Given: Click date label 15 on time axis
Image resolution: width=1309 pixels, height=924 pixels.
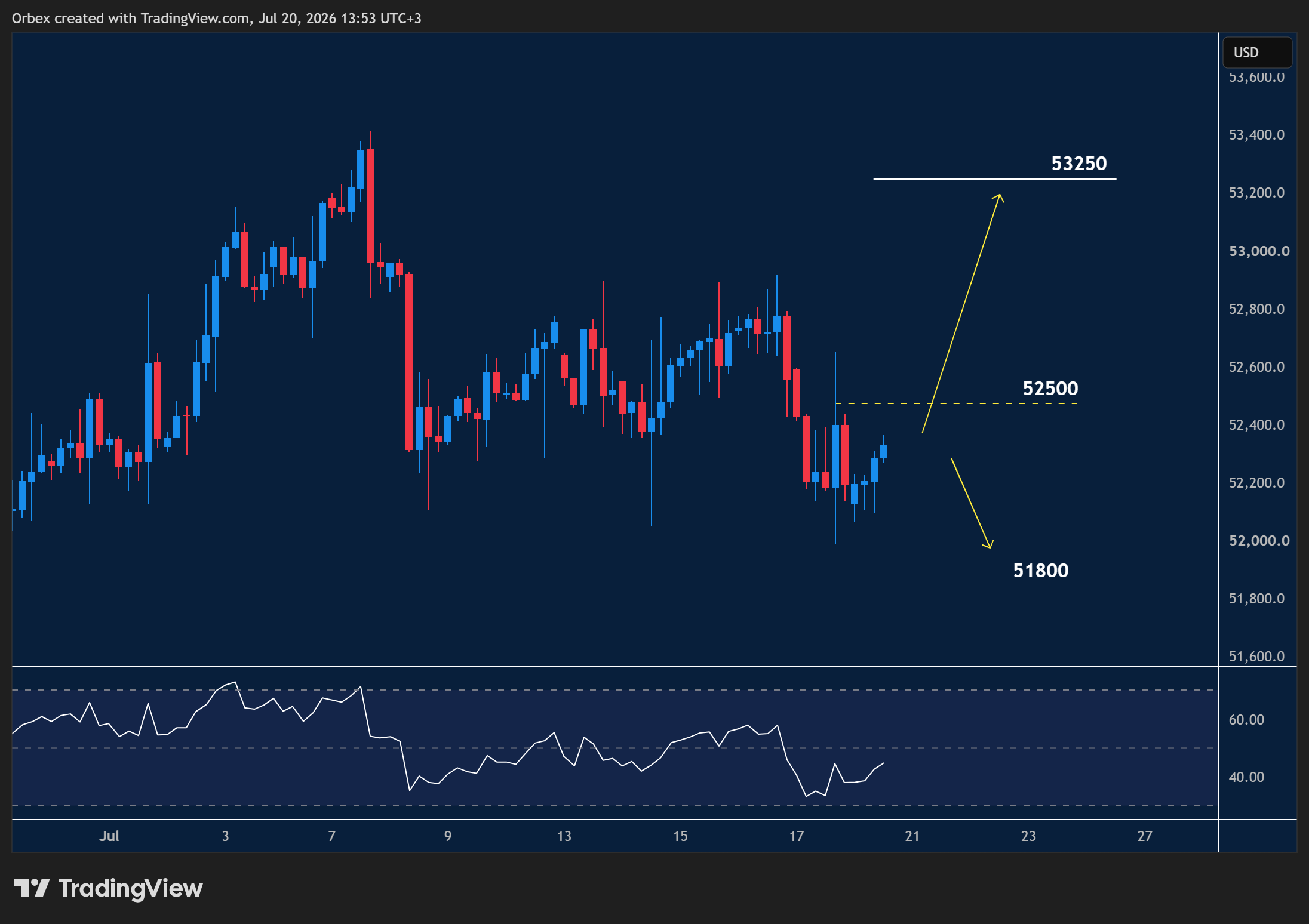Looking at the screenshot, I should coord(680,836).
